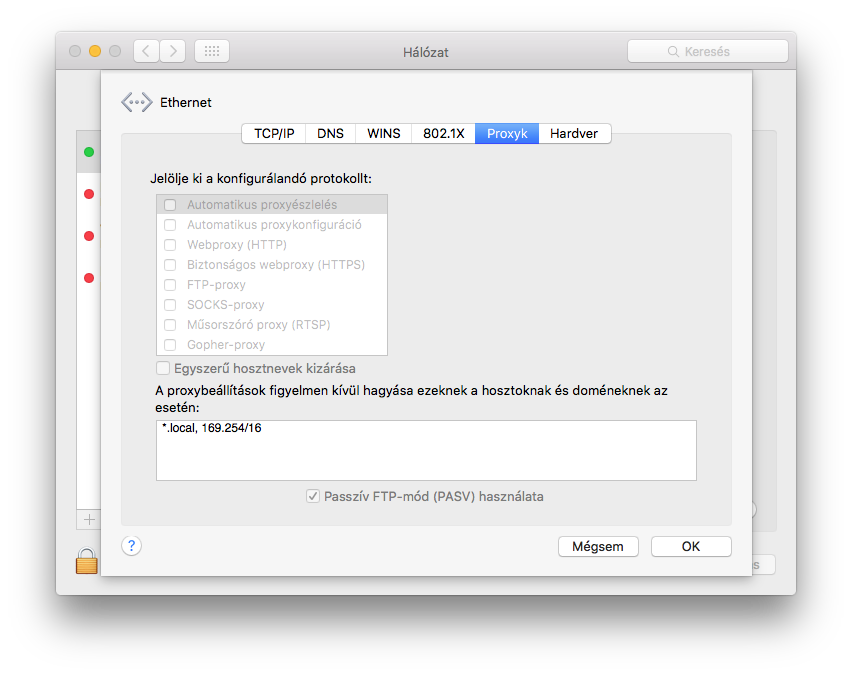The image size is (852, 675).
Task: Click the padlock icon to unlock settings
Action: (x=87, y=561)
